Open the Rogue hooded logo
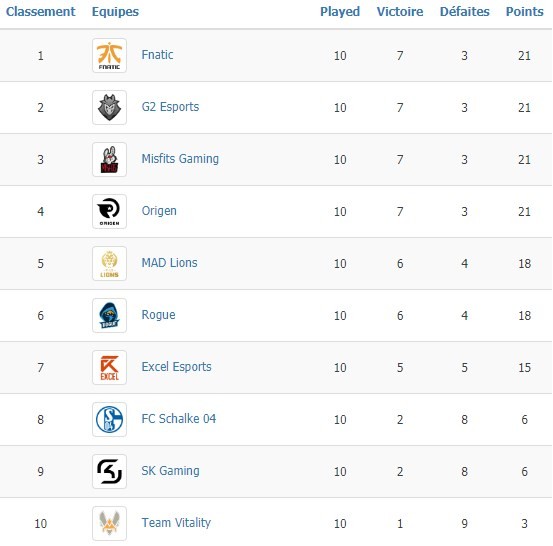553x546 pixels. pyautogui.click(x=109, y=315)
